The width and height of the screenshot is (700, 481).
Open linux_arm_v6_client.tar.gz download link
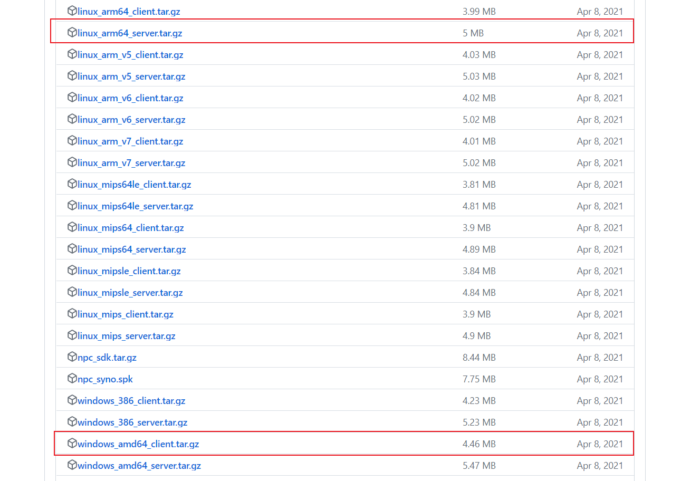130,98
